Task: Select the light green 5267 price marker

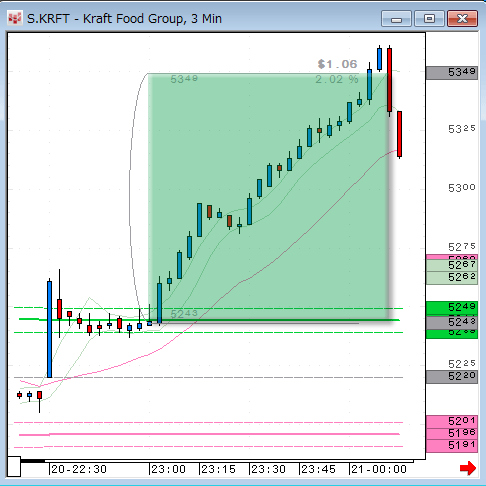Action: [x=452, y=265]
